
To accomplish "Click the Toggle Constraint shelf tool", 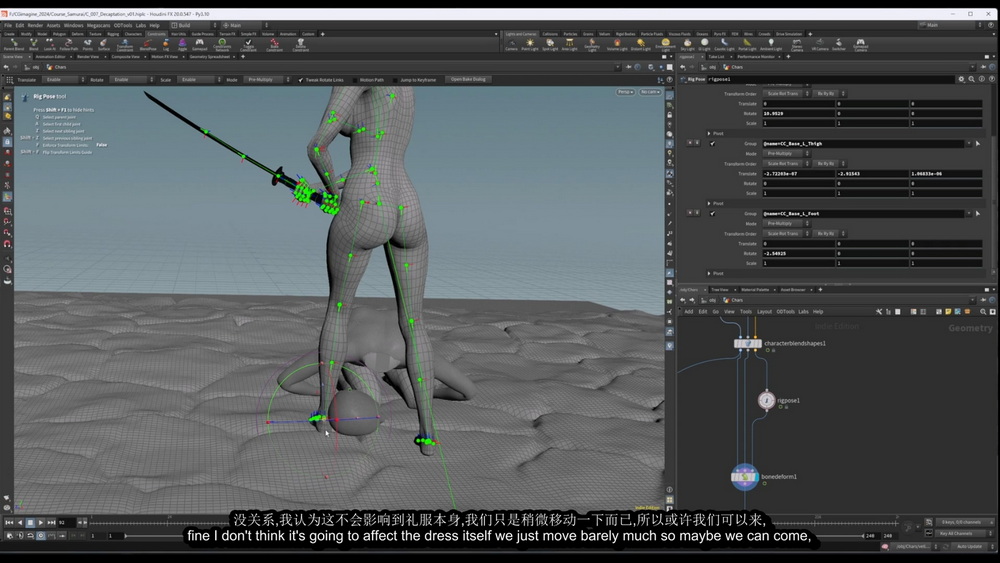I will [248, 45].
